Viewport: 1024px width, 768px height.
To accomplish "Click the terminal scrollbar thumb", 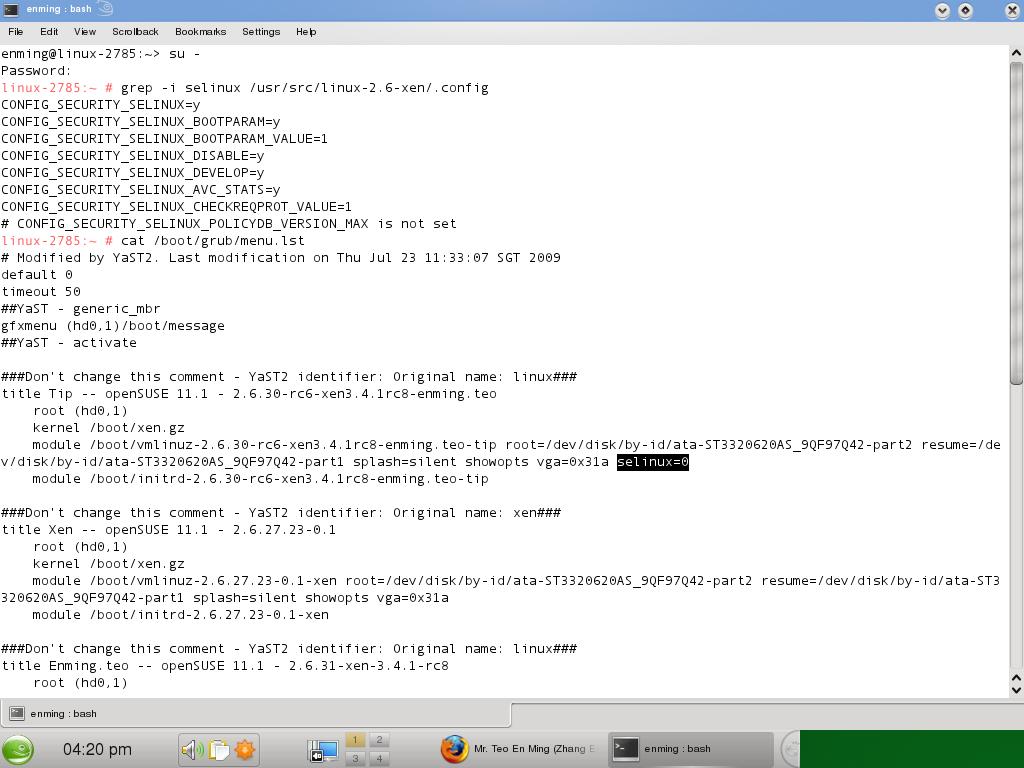I will point(1016,223).
